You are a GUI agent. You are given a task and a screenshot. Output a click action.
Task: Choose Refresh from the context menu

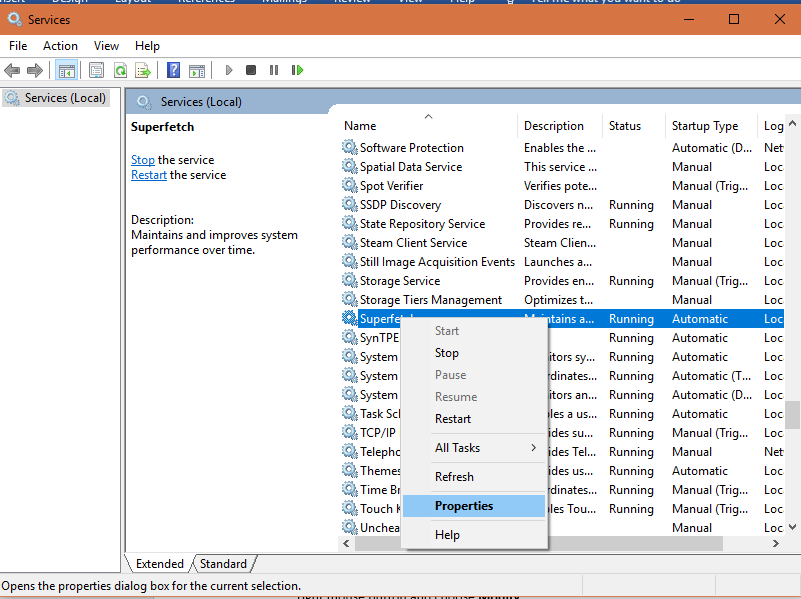click(x=474, y=477)
